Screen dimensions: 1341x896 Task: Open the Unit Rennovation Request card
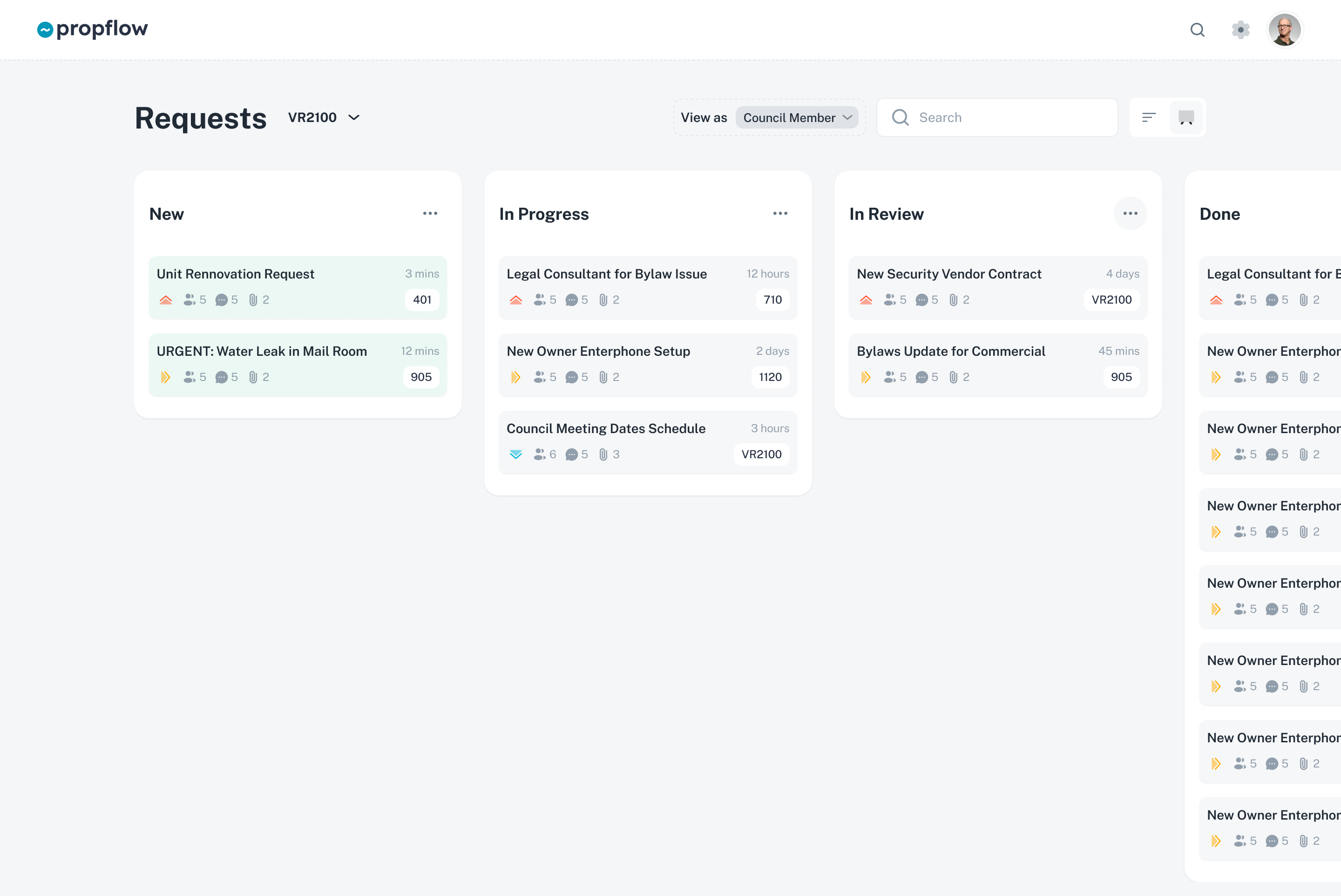[236, 274]
